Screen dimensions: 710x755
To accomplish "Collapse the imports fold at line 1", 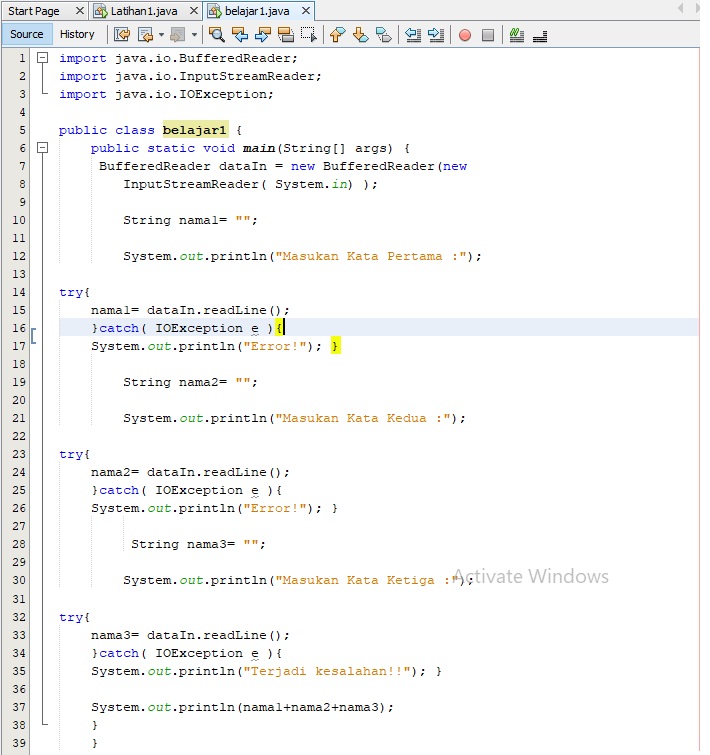I will click(x=43, y=58).
